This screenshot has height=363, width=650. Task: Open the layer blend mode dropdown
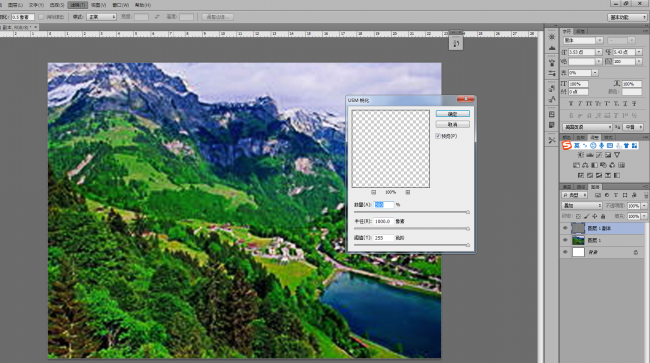(x=582, y=206)
